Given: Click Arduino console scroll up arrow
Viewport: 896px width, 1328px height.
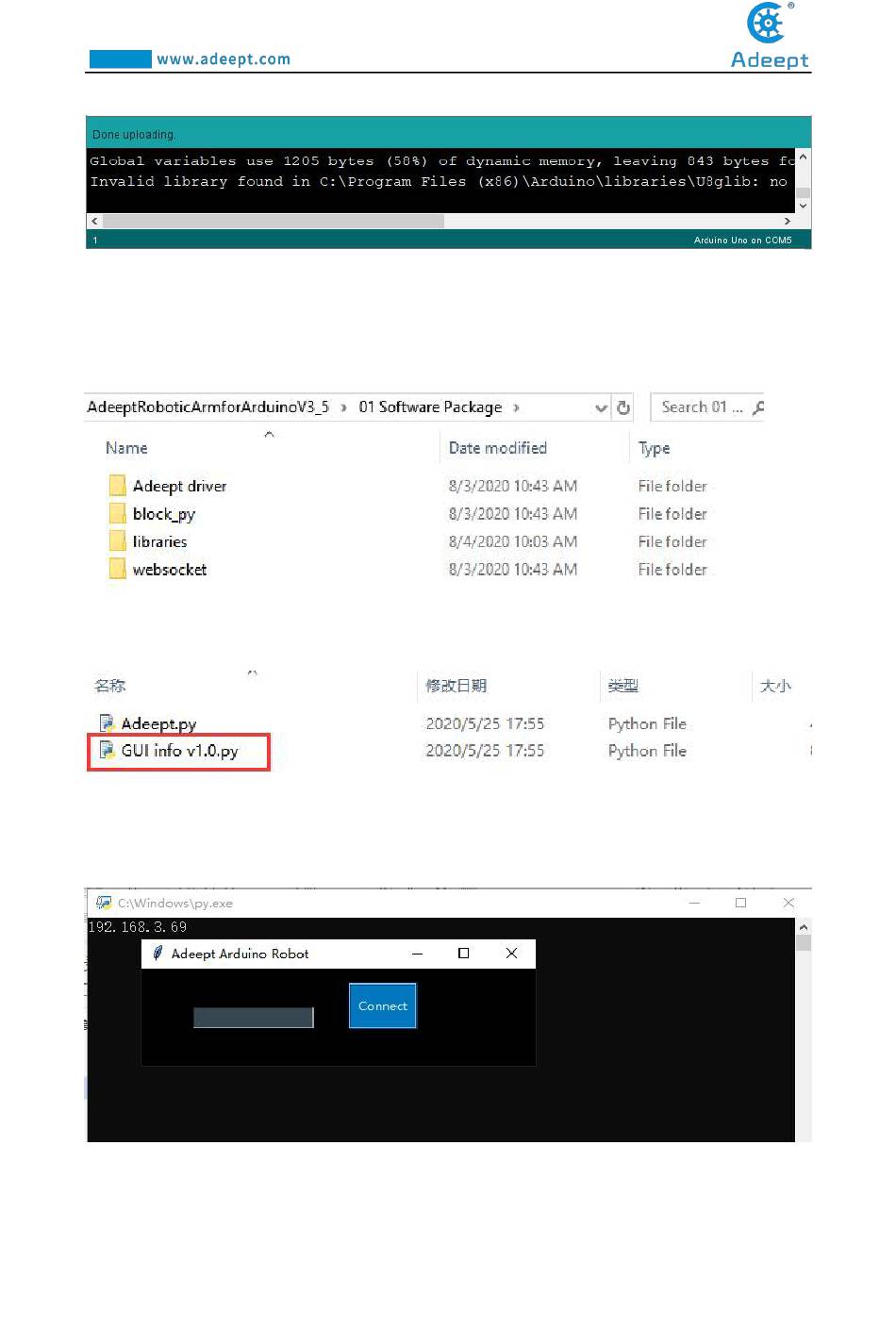Looking at the screenshot, I should (804, 157).
